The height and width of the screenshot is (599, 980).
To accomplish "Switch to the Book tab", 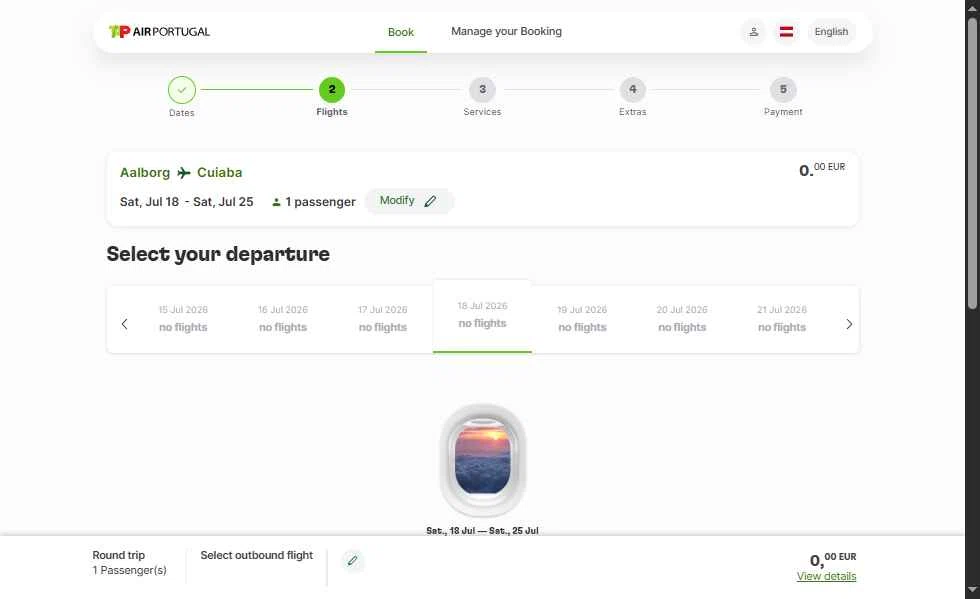I will 401,32.
